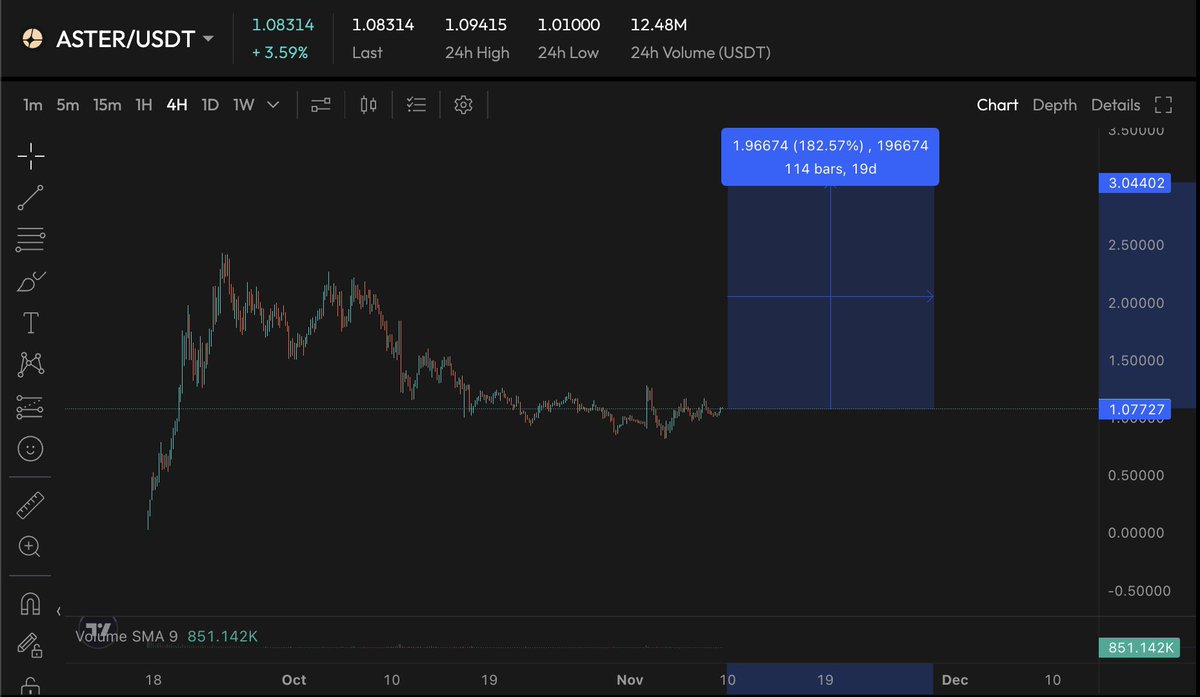Toggle lock drawing mode pencil icon
Screen dimensions: 1200x697
tap(30, 645)
